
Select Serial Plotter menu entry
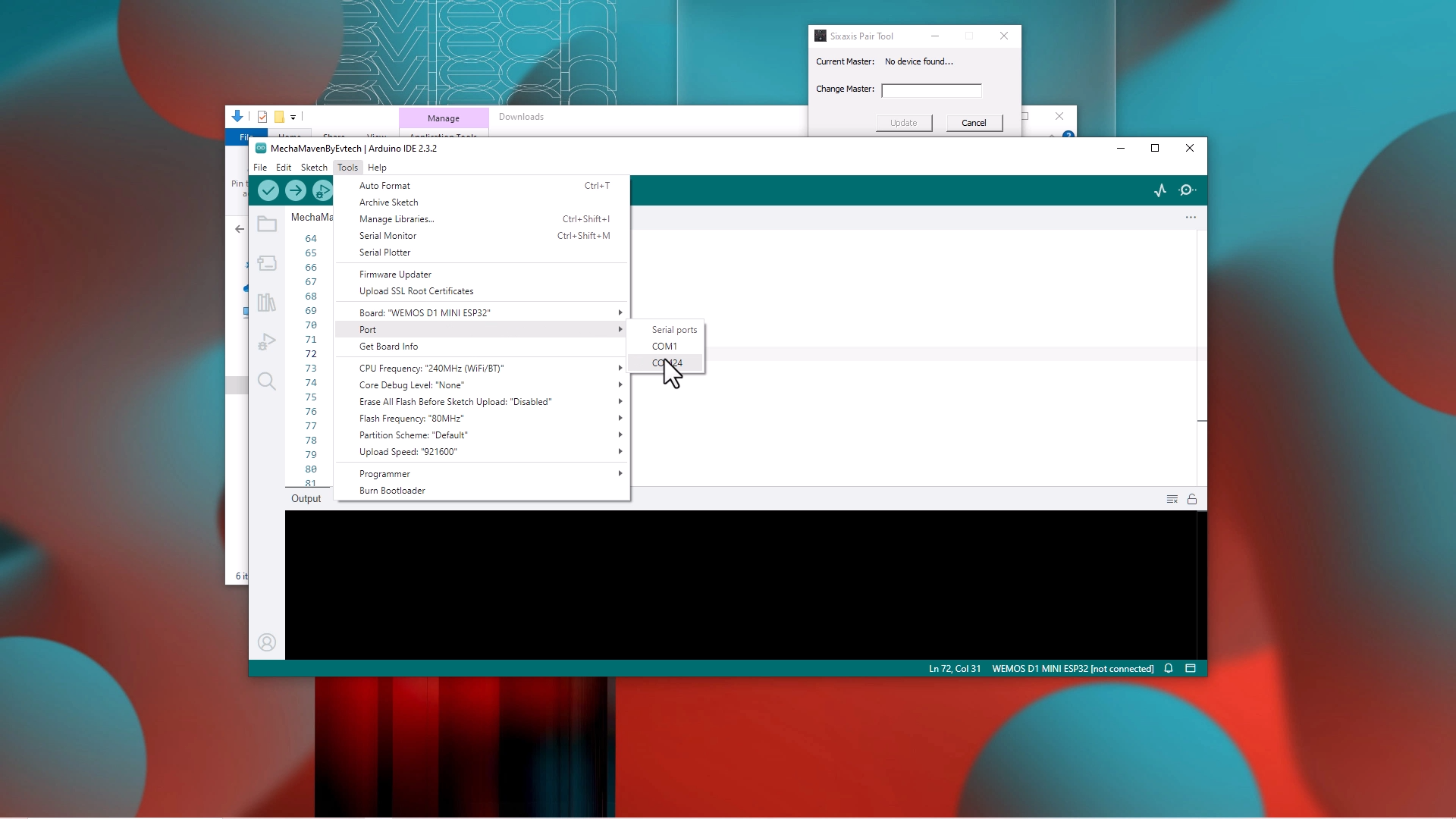(x=482, y=253)
